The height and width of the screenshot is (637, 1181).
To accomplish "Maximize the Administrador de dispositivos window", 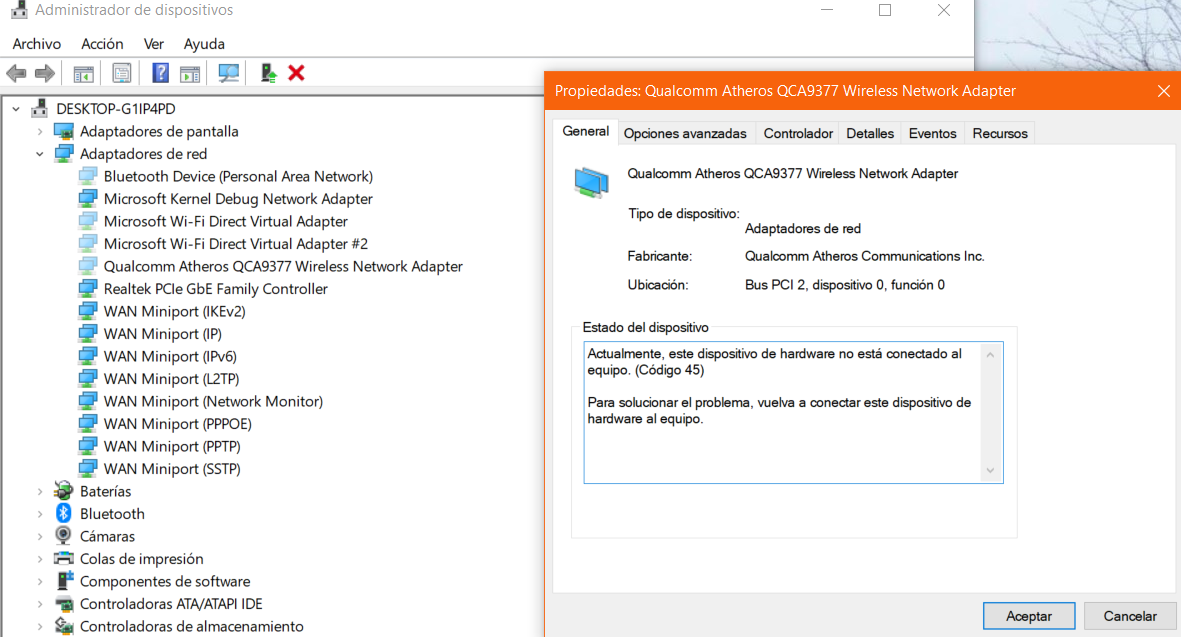I will (x=885, y=11).
